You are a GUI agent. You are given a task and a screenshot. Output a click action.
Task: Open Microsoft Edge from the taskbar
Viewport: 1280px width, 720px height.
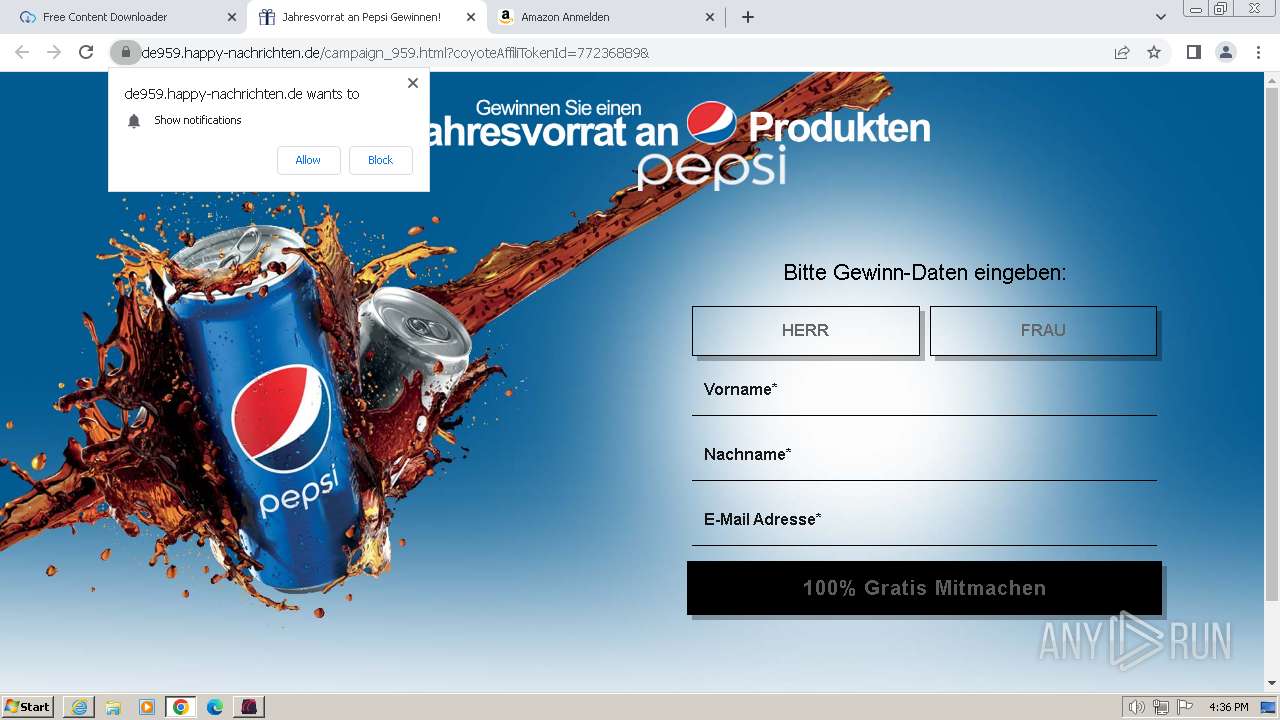pos(215,706)
